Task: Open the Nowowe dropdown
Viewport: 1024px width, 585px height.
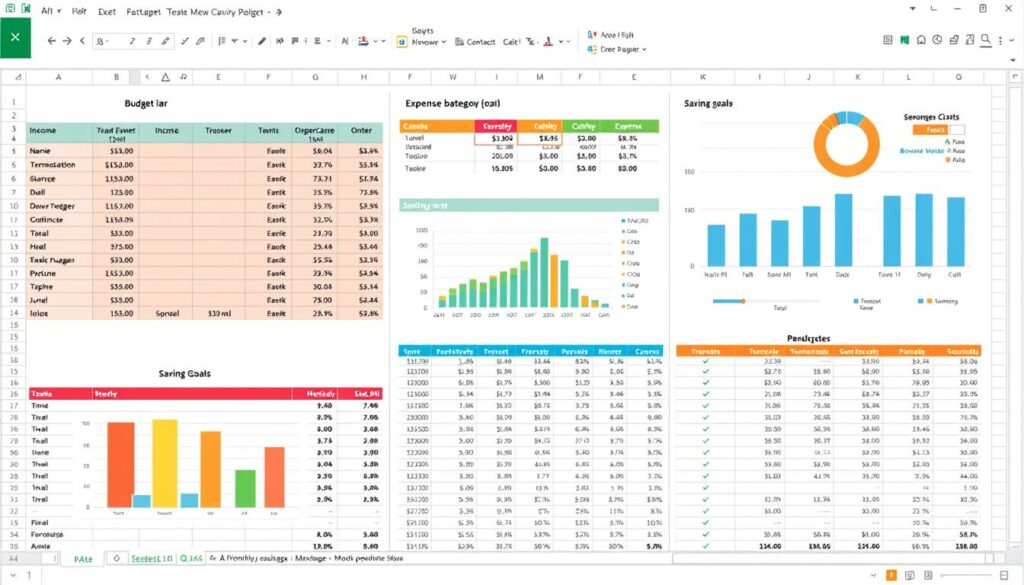Action: (428, 42)
